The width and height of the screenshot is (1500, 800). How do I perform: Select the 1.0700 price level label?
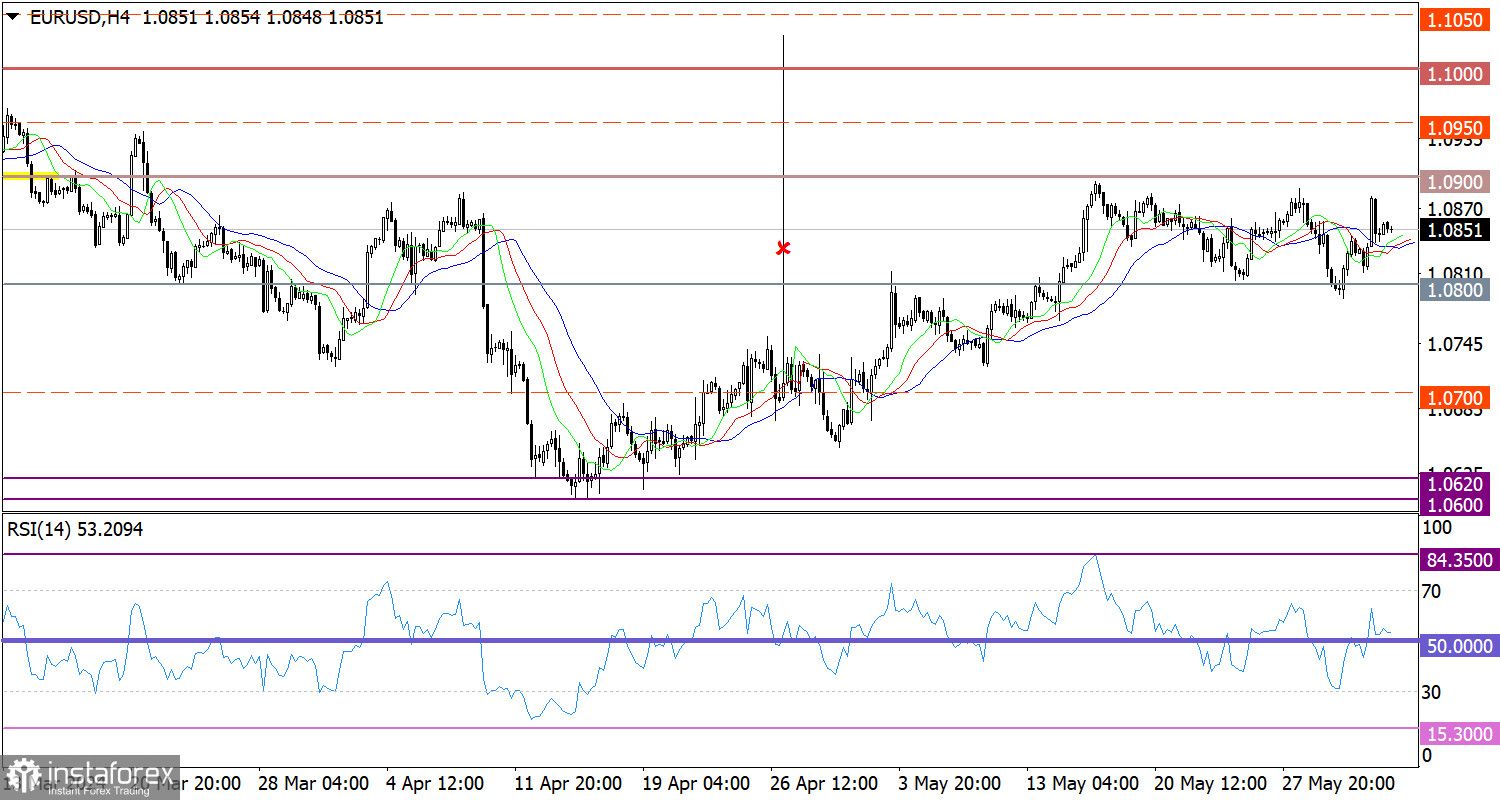tap(1455, 398)
